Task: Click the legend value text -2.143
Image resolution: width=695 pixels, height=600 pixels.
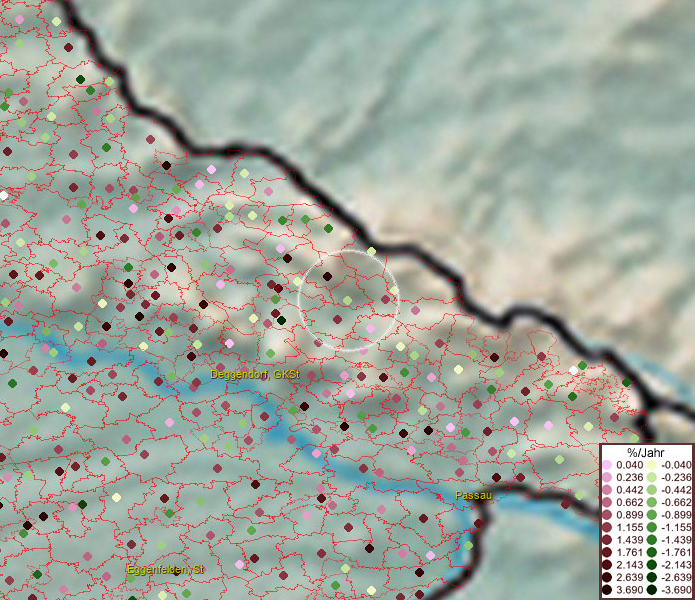Action: coord(676,565)
